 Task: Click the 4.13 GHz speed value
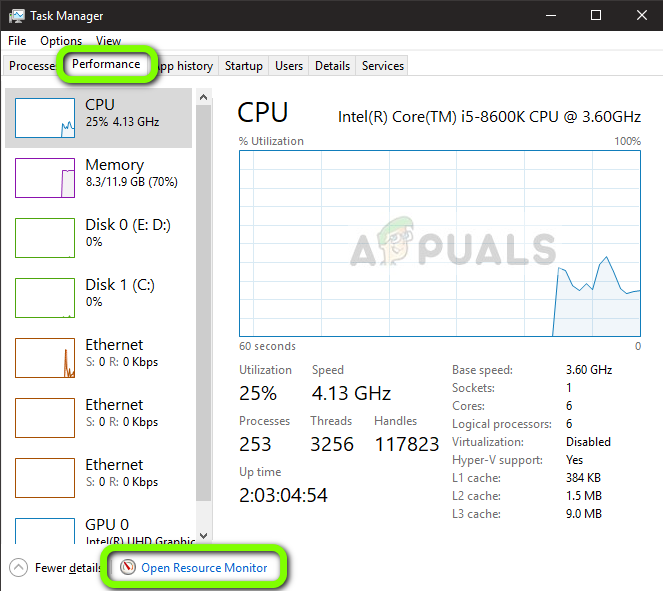coord(351,393)
